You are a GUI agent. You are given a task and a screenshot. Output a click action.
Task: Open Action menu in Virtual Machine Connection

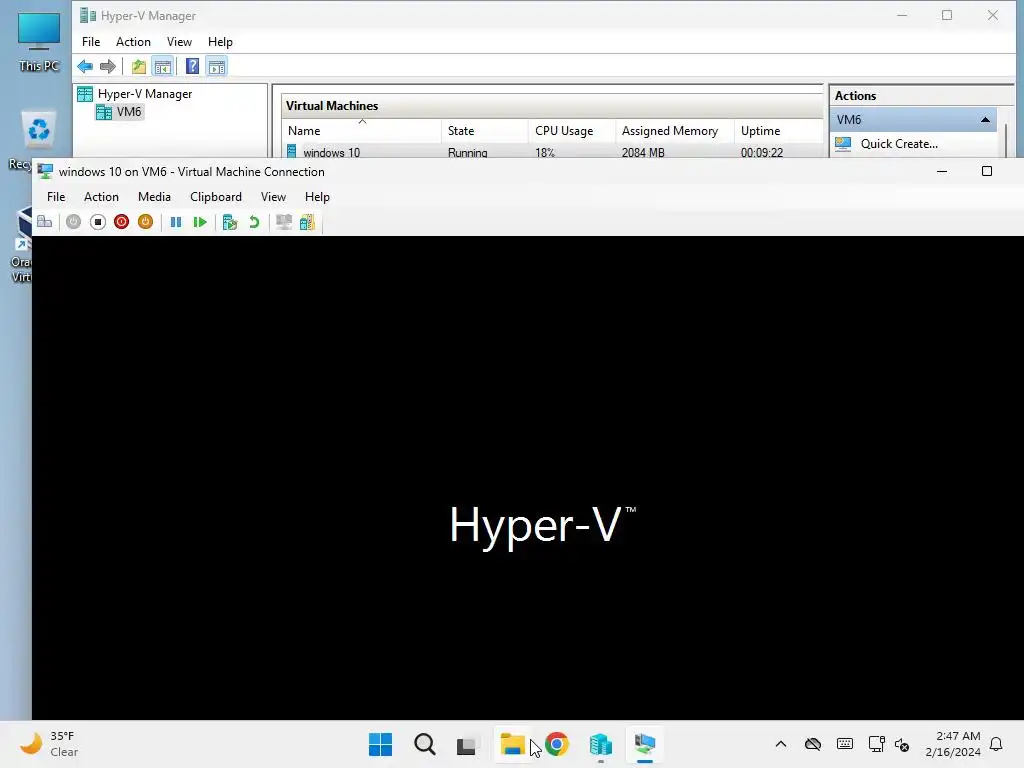coord(101,197)
